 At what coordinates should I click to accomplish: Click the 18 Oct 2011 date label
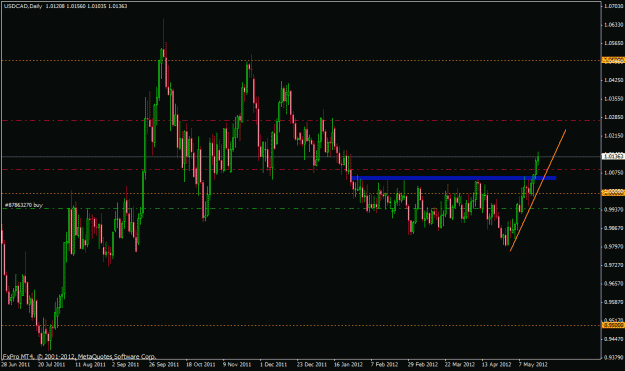(x=201, y=365)
